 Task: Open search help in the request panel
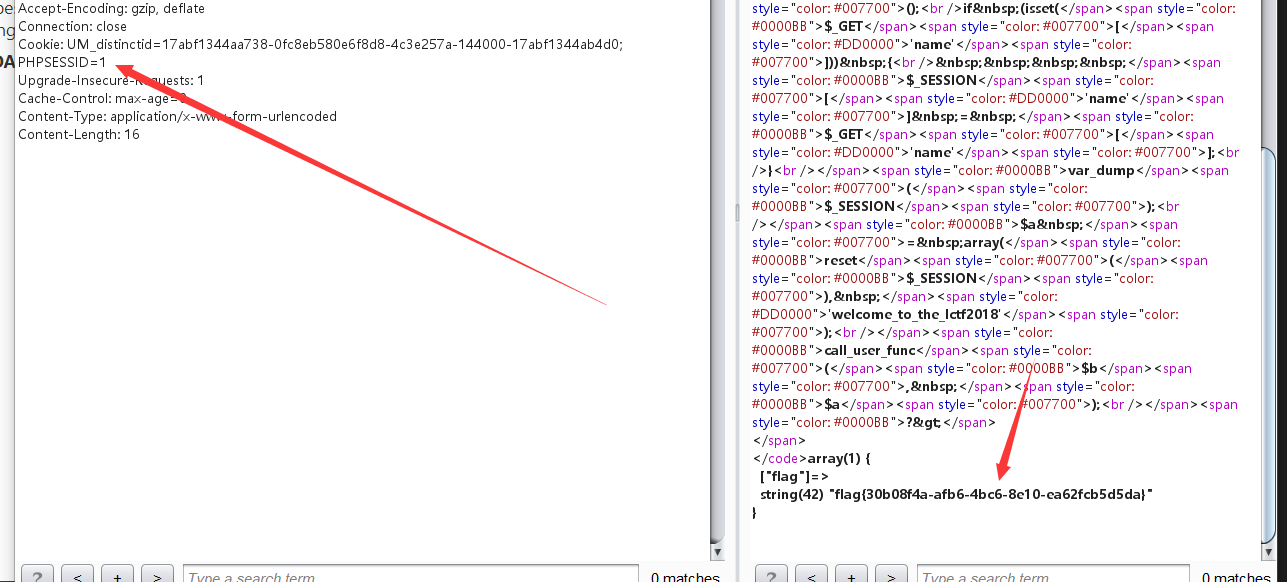coord(37,576)
